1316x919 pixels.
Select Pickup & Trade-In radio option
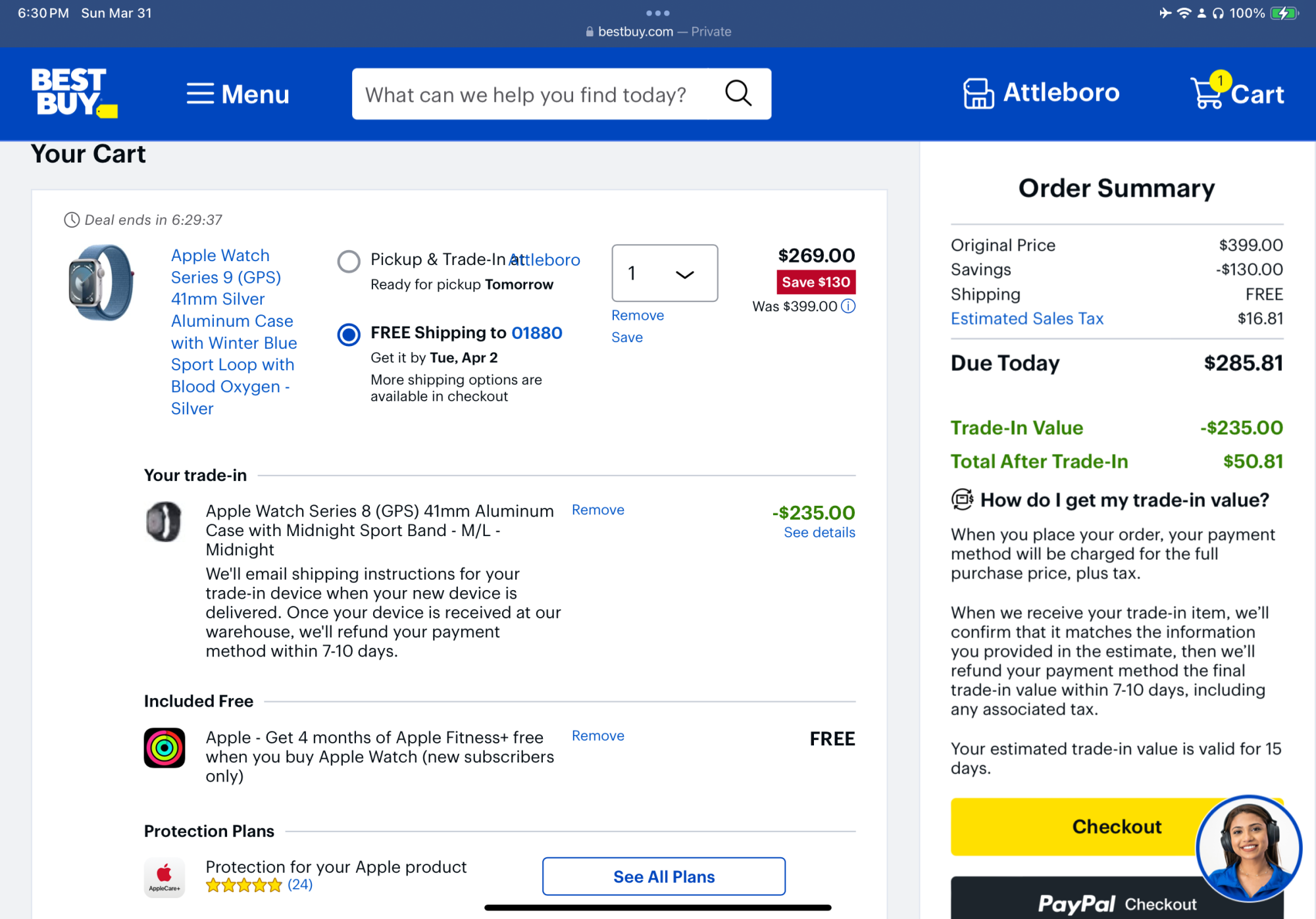349,261
